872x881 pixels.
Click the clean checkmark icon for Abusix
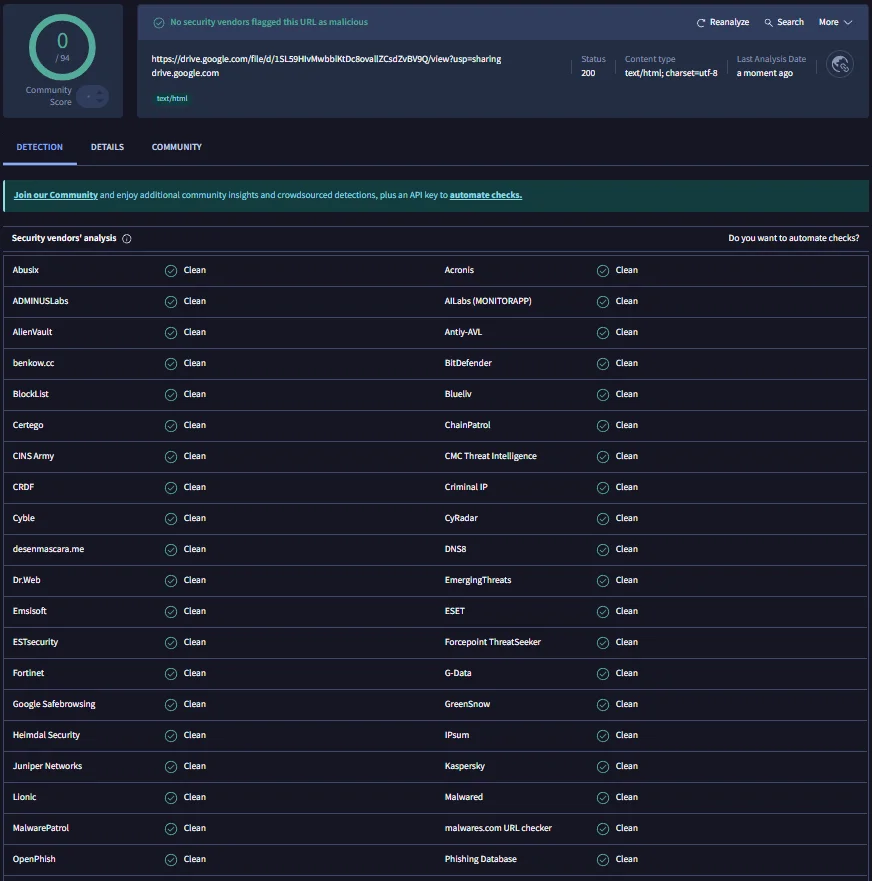click(171, 270)
